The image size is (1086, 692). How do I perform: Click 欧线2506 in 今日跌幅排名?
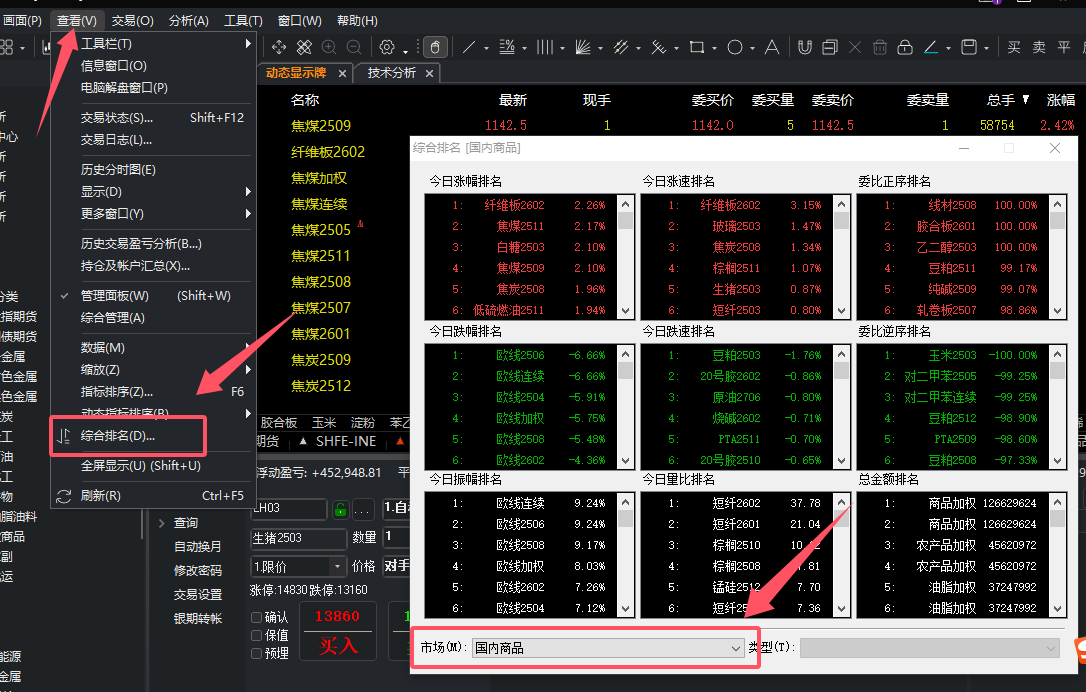point(520,355)
